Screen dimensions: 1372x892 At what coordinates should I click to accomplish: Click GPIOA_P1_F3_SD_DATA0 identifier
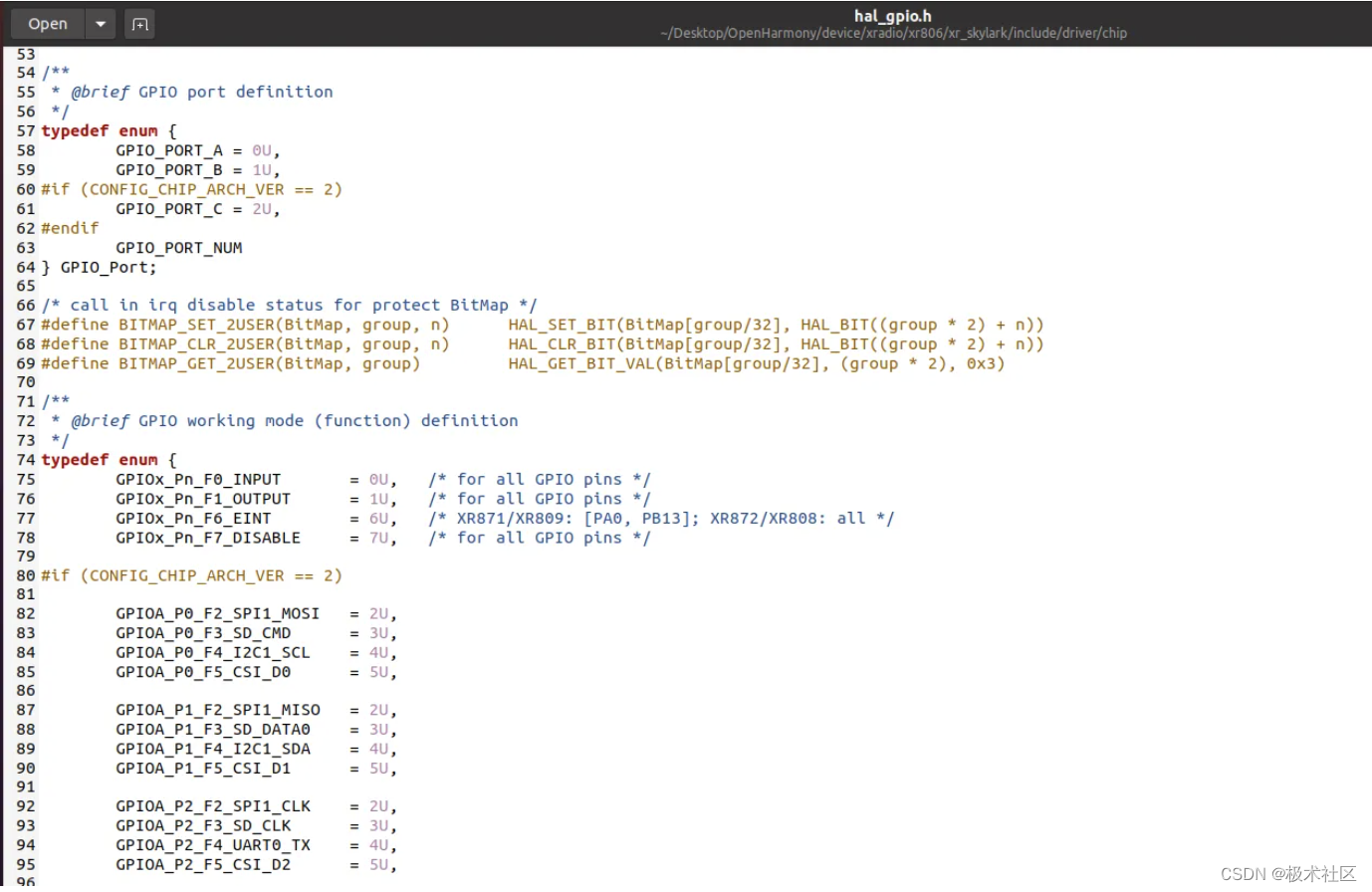(x=213, y=730)
